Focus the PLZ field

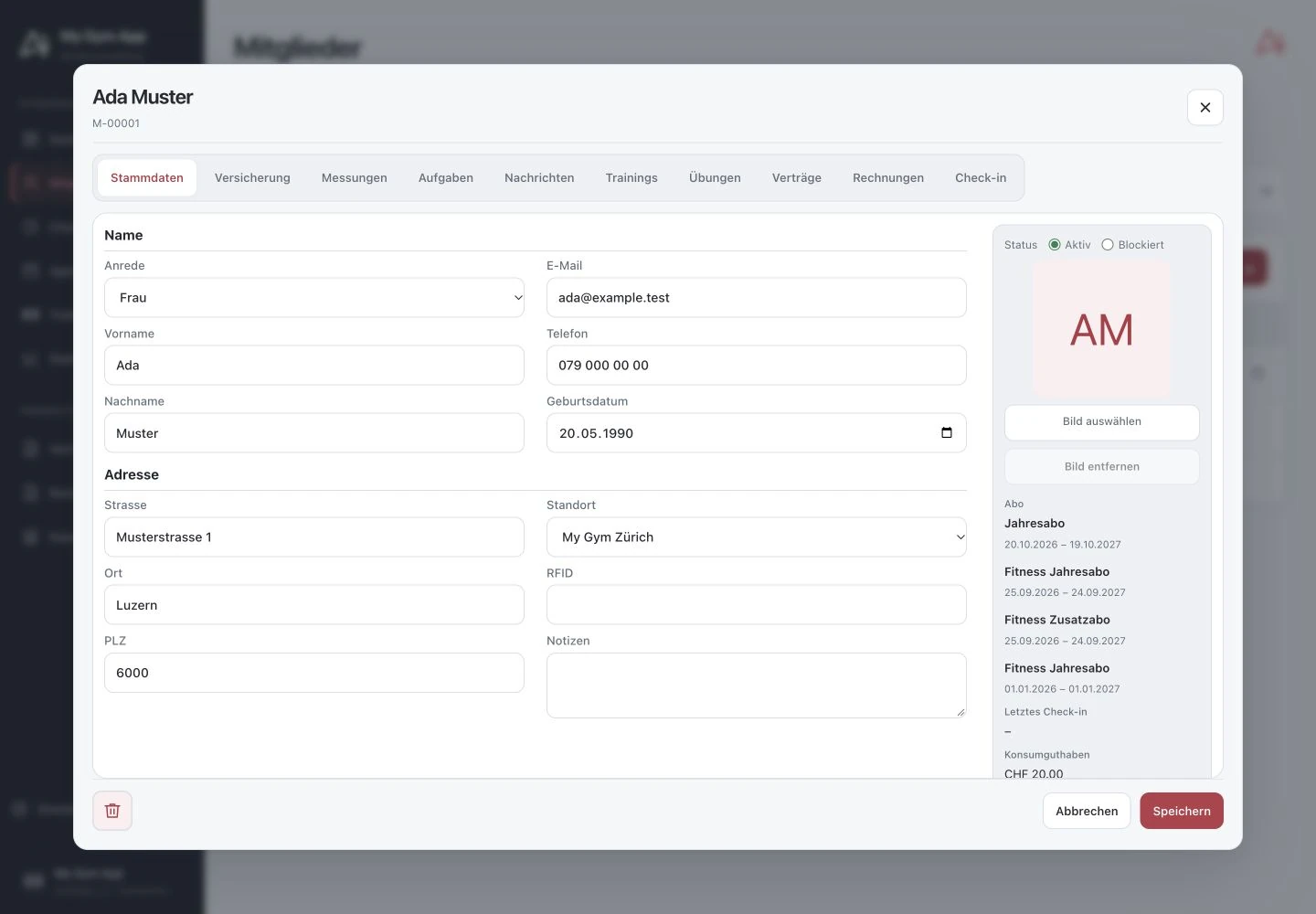[314, 673]
